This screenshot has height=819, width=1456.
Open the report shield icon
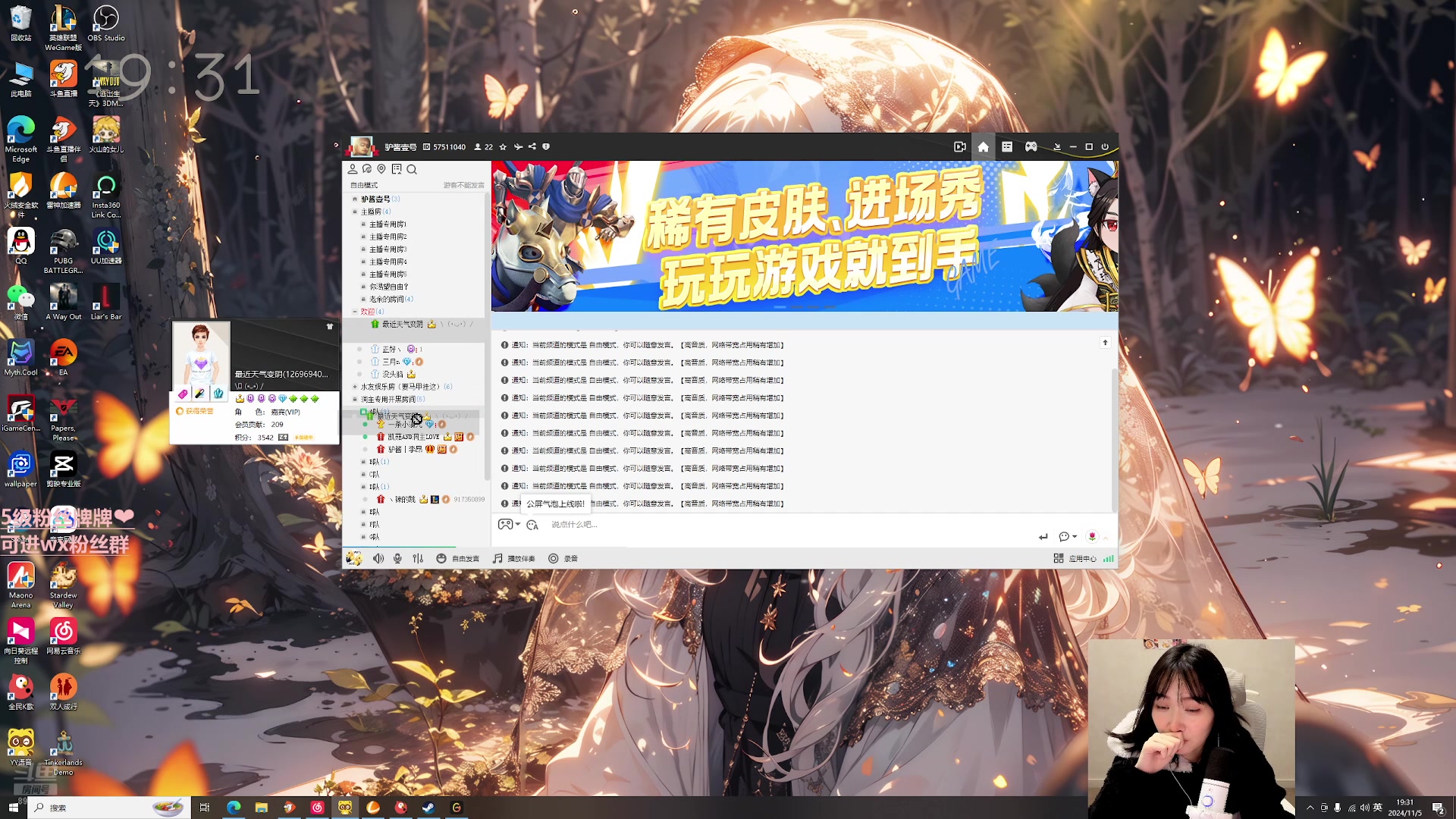tap(546, 147)
